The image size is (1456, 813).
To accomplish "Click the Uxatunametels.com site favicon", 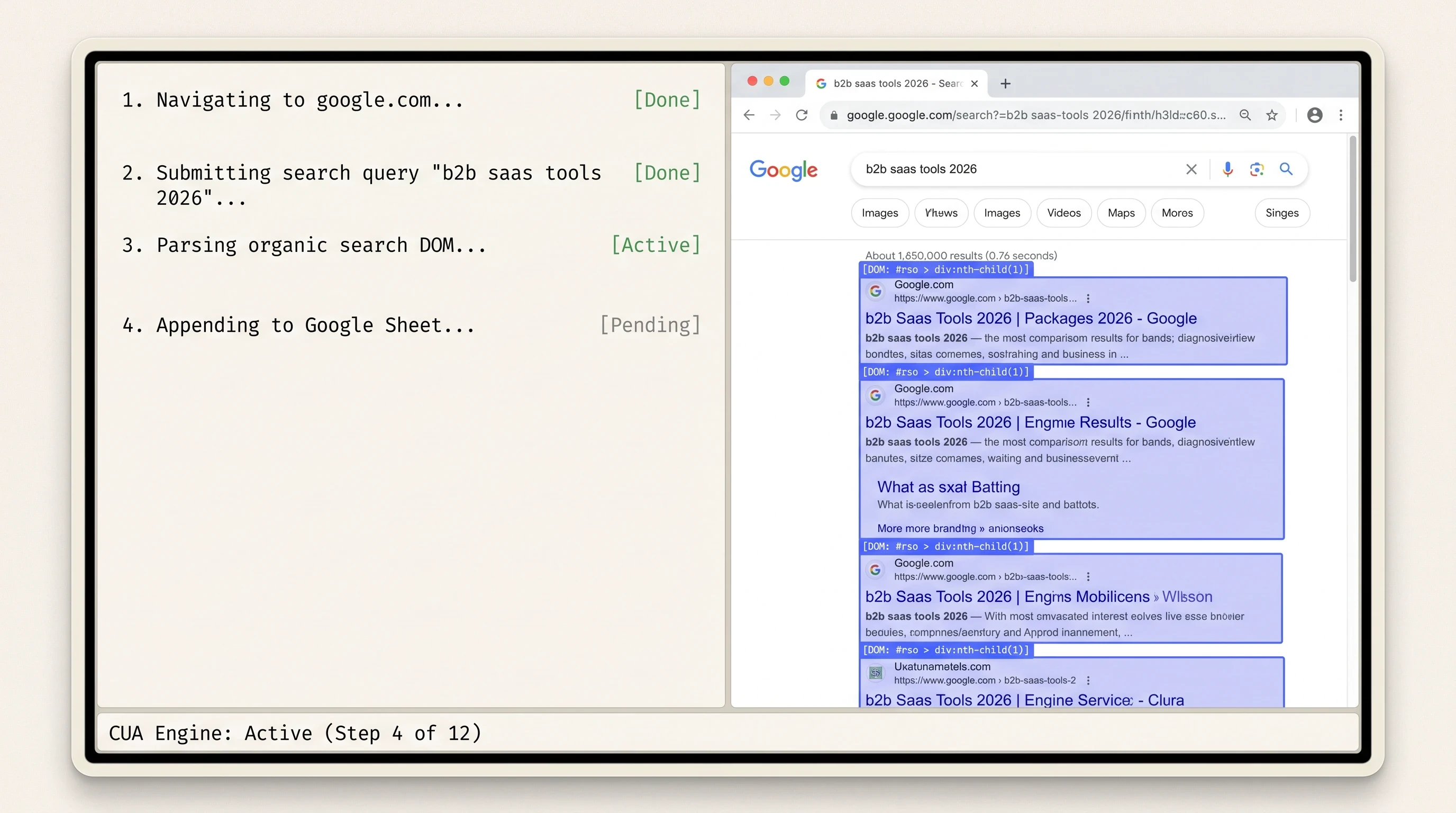I will [x=876, y=673].
